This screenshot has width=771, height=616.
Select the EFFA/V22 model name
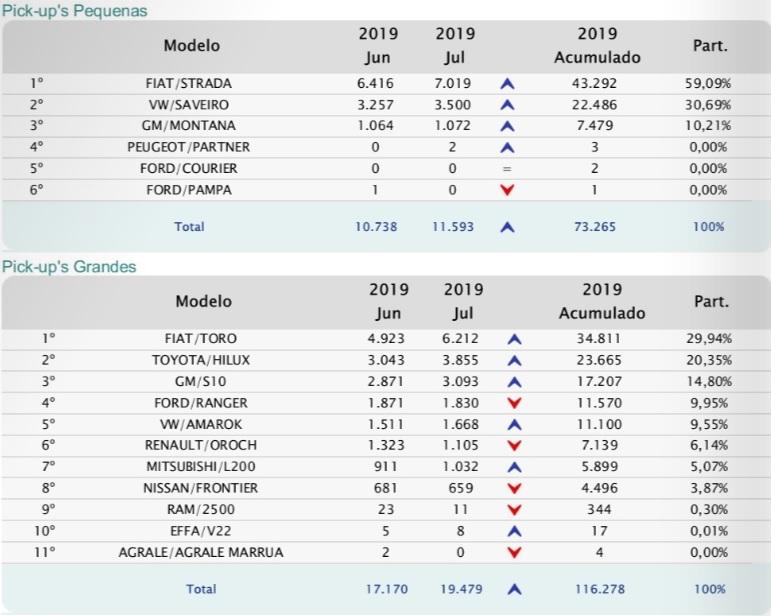[201, 531]
